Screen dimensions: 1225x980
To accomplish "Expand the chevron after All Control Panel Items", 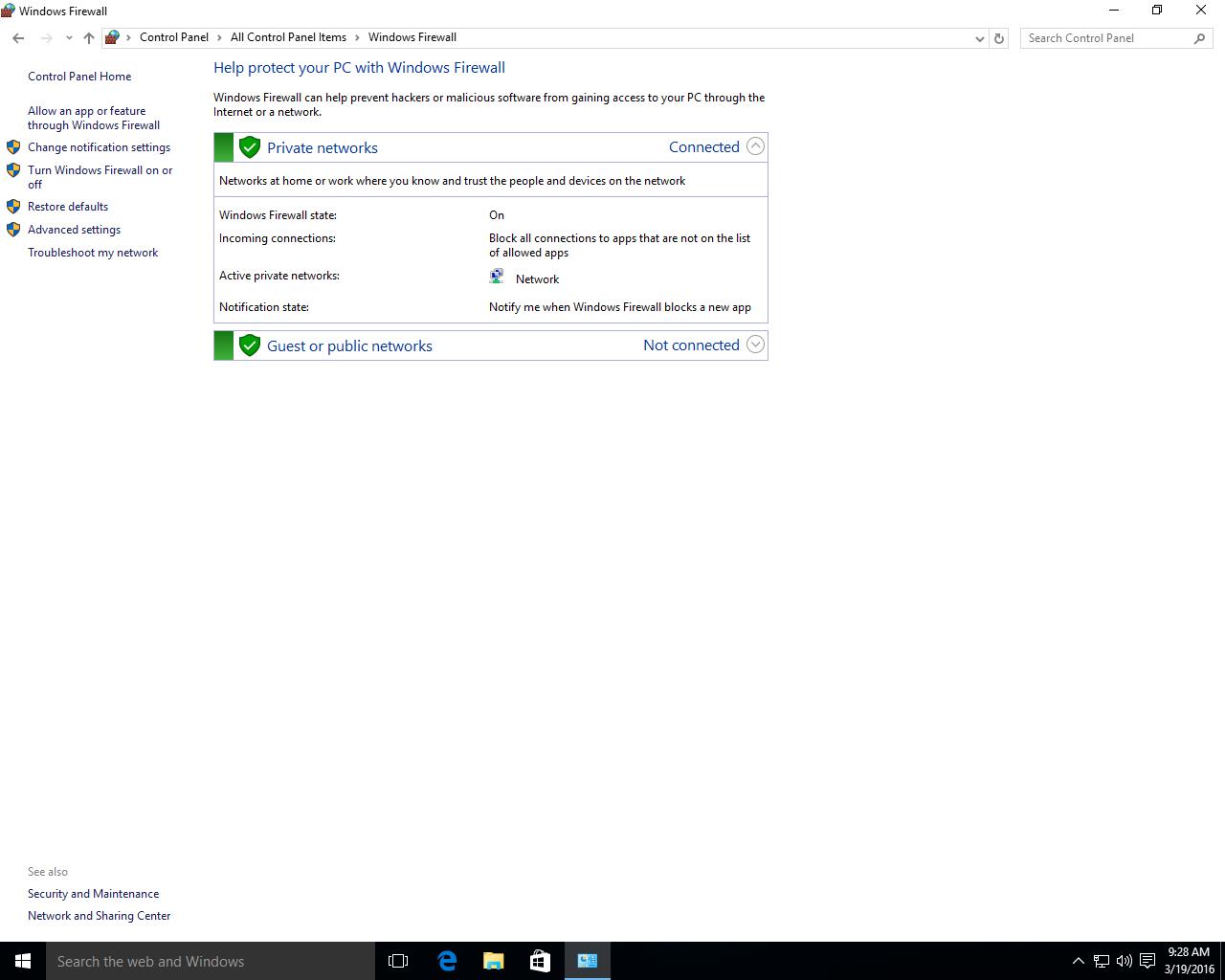I will [x=358, y=37].
